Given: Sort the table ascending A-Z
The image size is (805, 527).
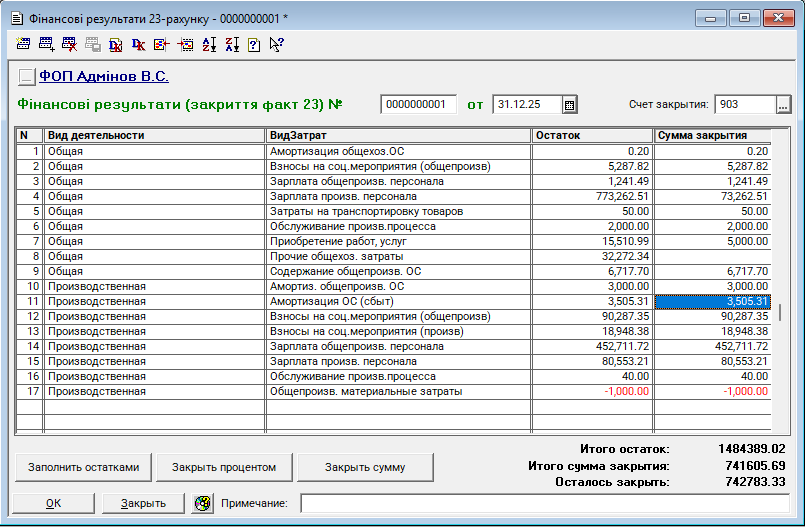Looking at the screenshot, I should [209, 44].
